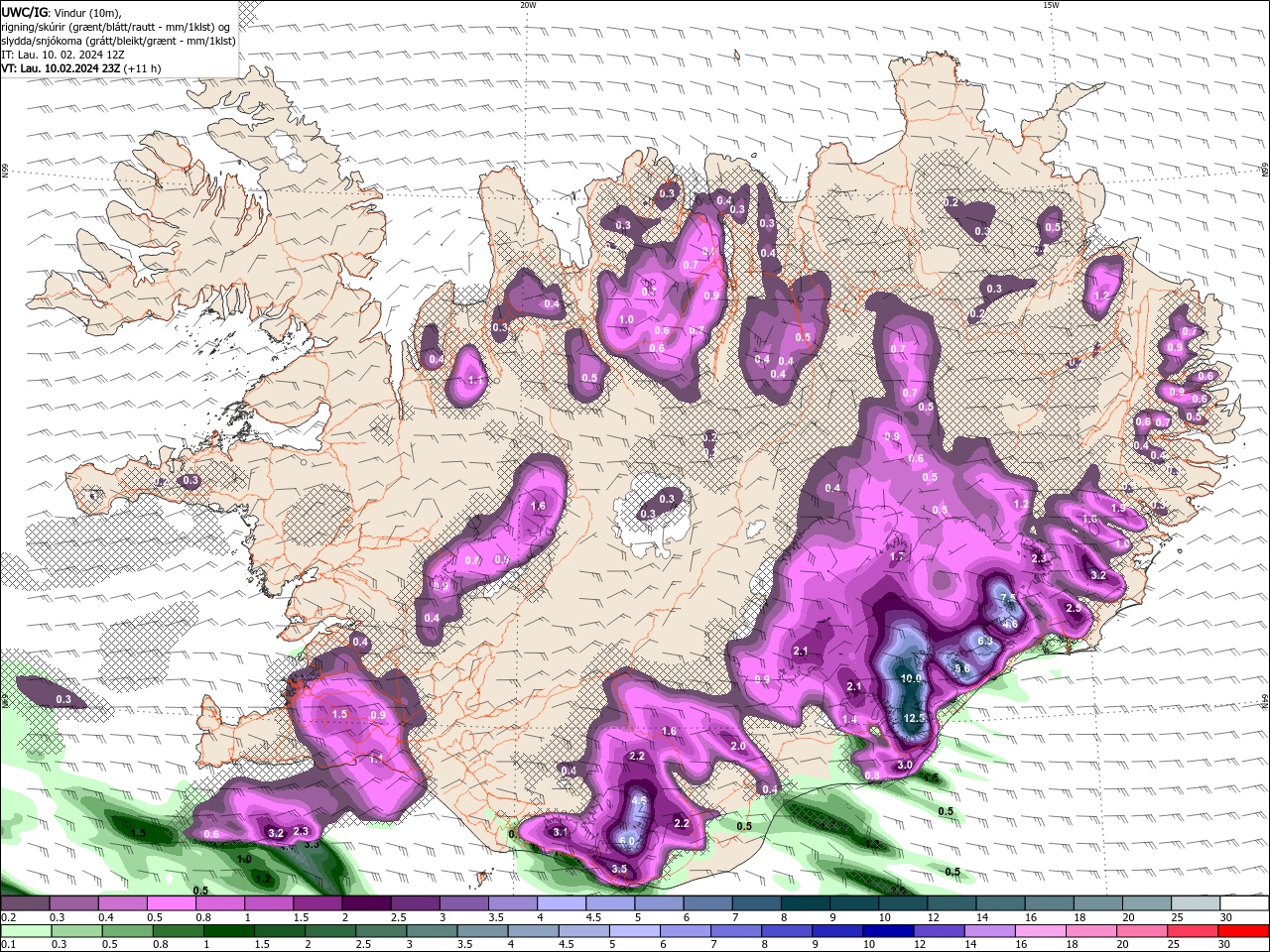Click the '2.0' value in southern Iceland
The image size is (1270, 952).
(737, 746)
